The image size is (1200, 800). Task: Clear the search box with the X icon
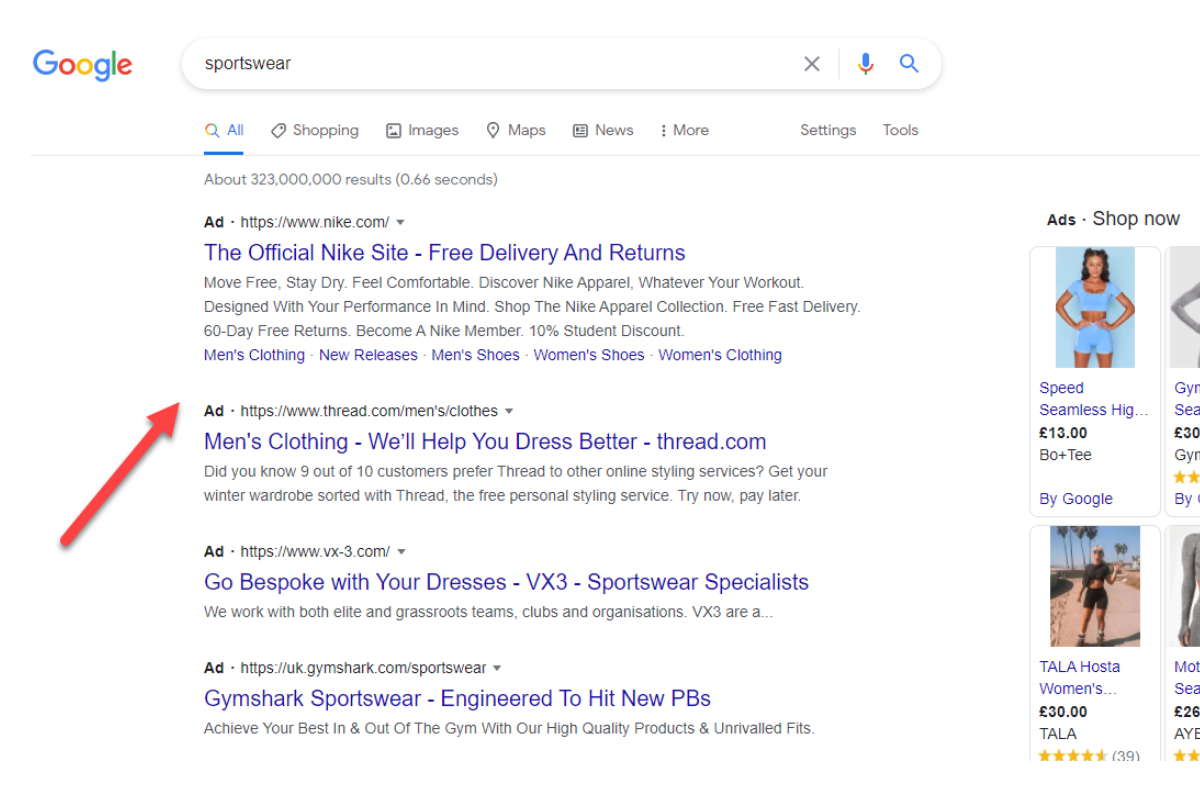(x=812, y=64)
